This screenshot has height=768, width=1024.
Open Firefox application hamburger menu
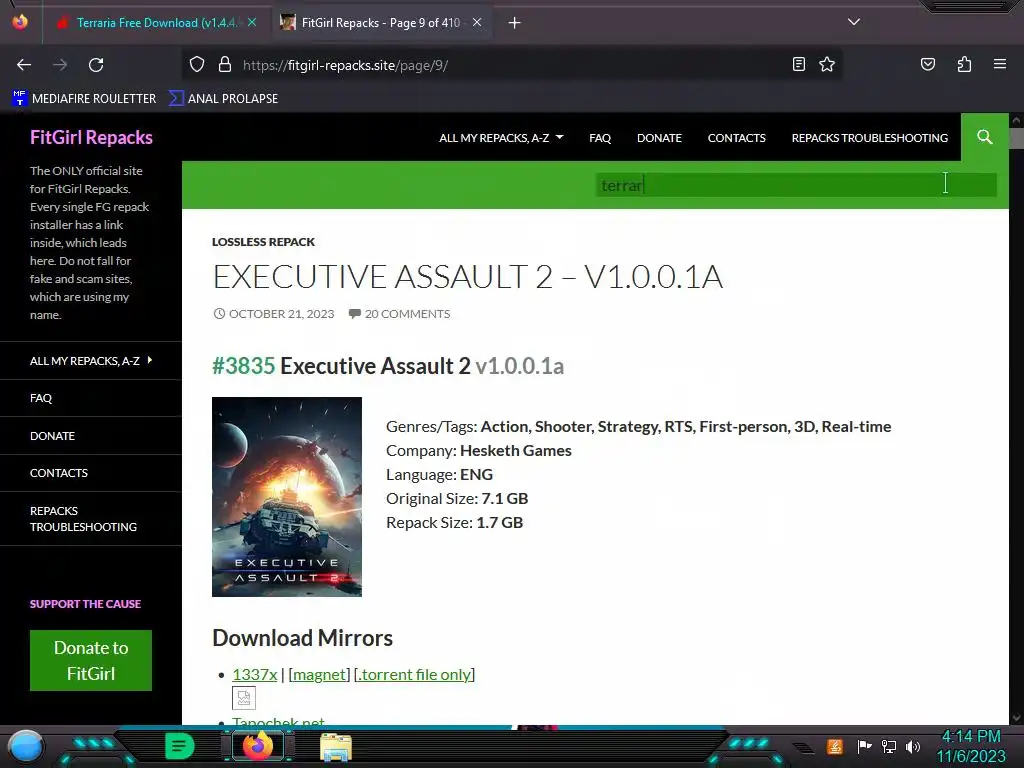(1000, 64)
